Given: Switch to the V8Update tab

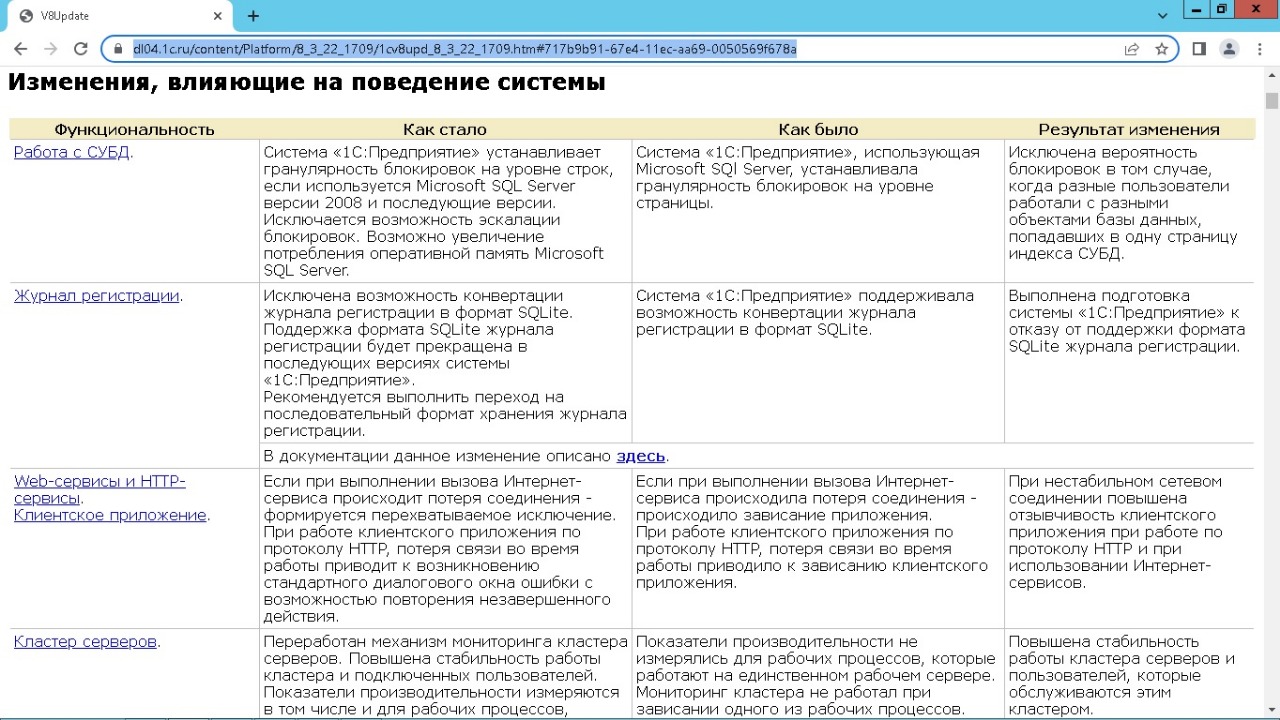Looking at the screenshot, I should tap(120, 16).
